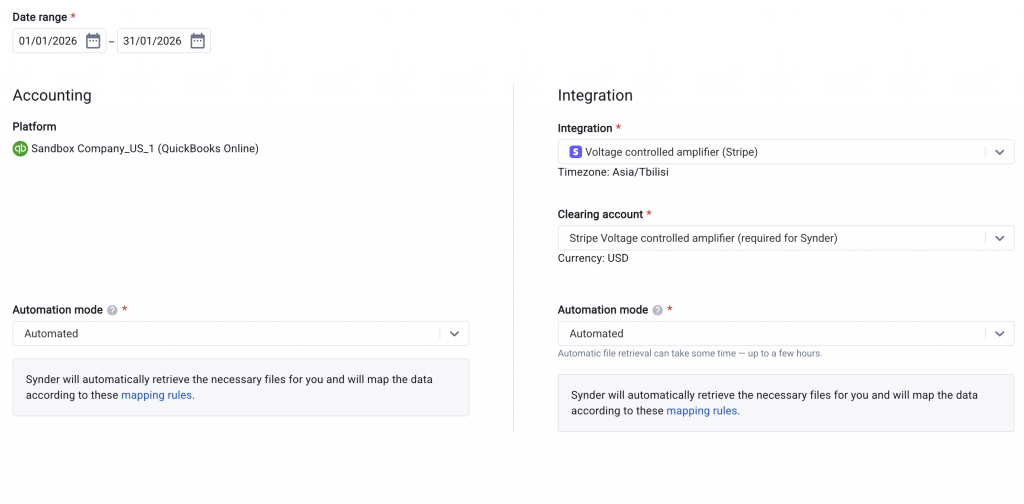Click the end date field 31/01/2026

tap(152, 41)
